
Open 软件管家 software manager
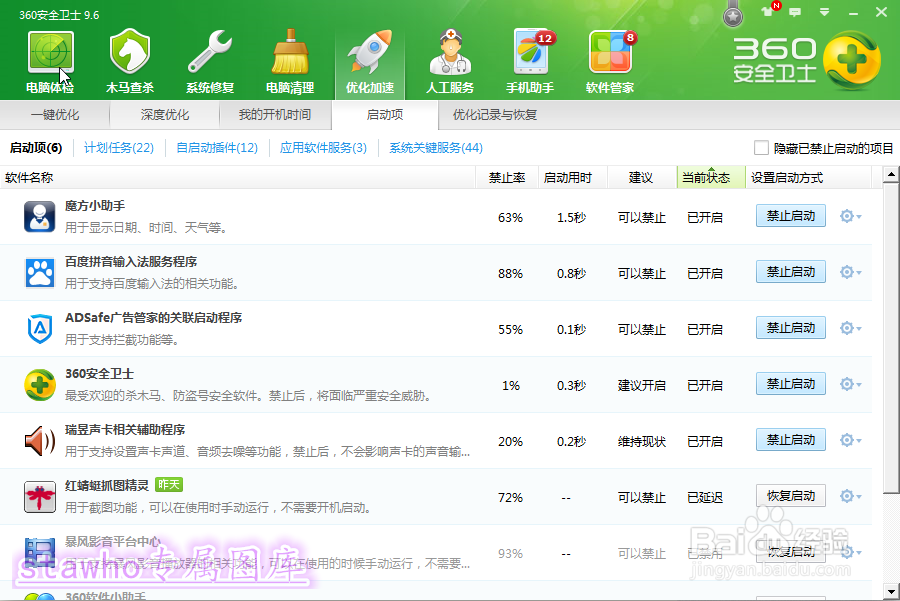609,58
